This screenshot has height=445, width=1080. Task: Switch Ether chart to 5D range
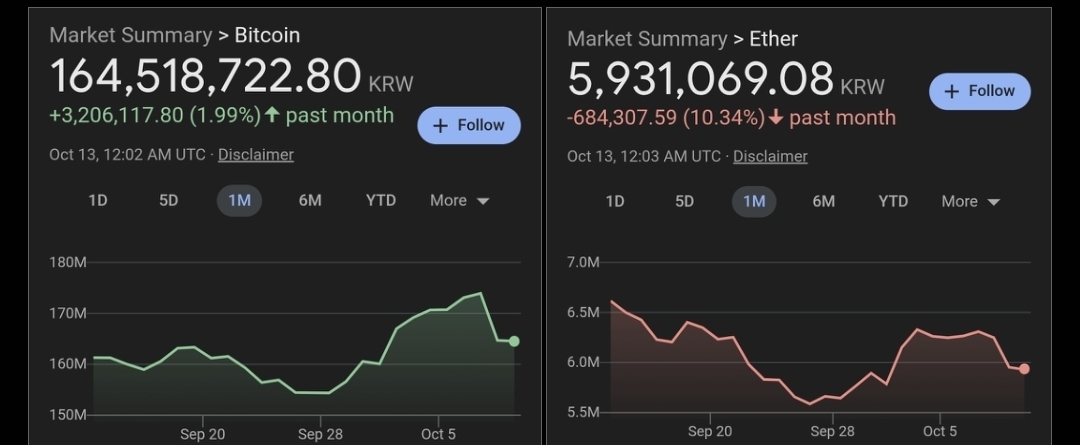684,202
